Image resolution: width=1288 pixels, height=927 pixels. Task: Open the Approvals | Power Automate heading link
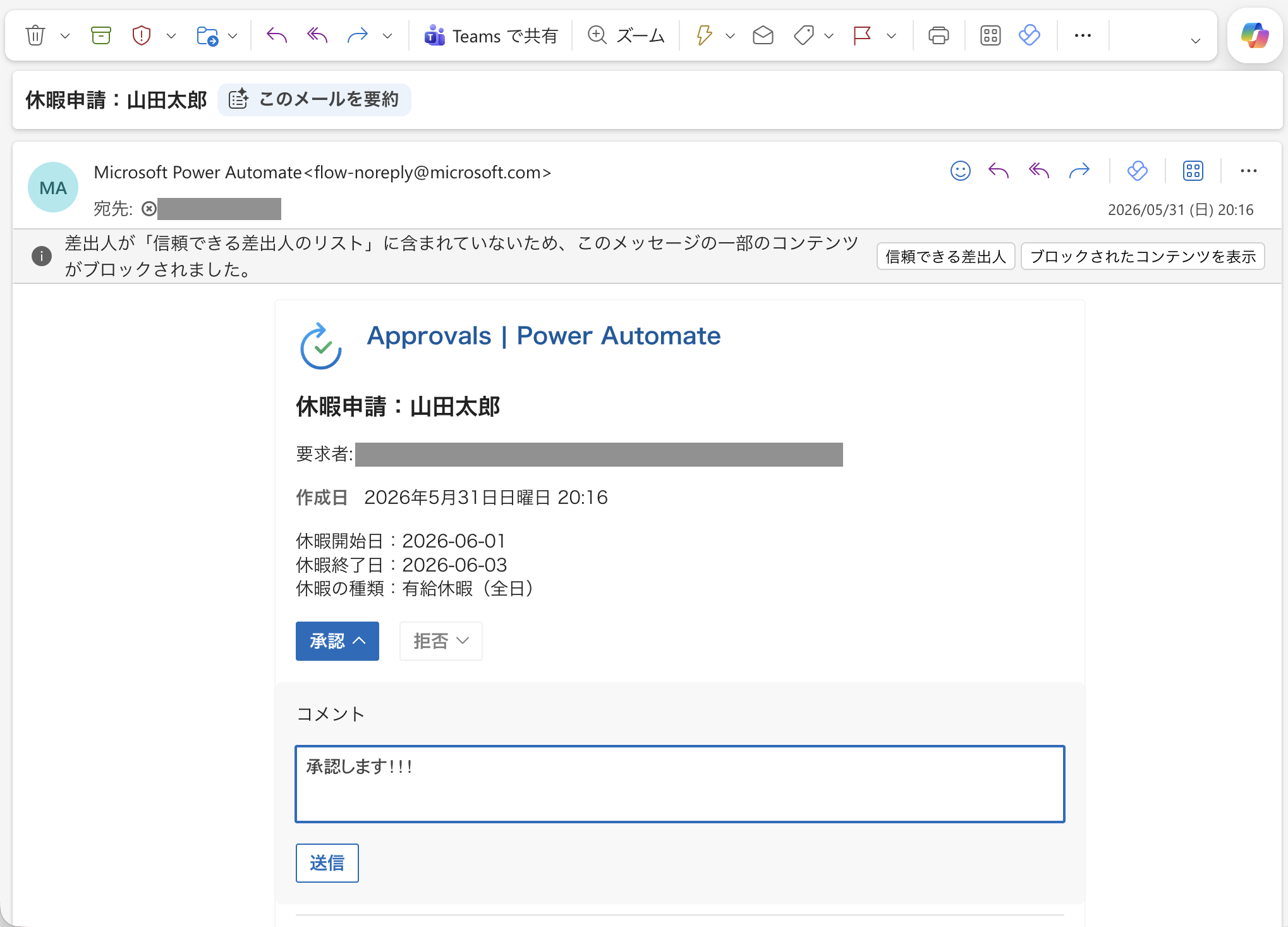click(x=544, y=336)
